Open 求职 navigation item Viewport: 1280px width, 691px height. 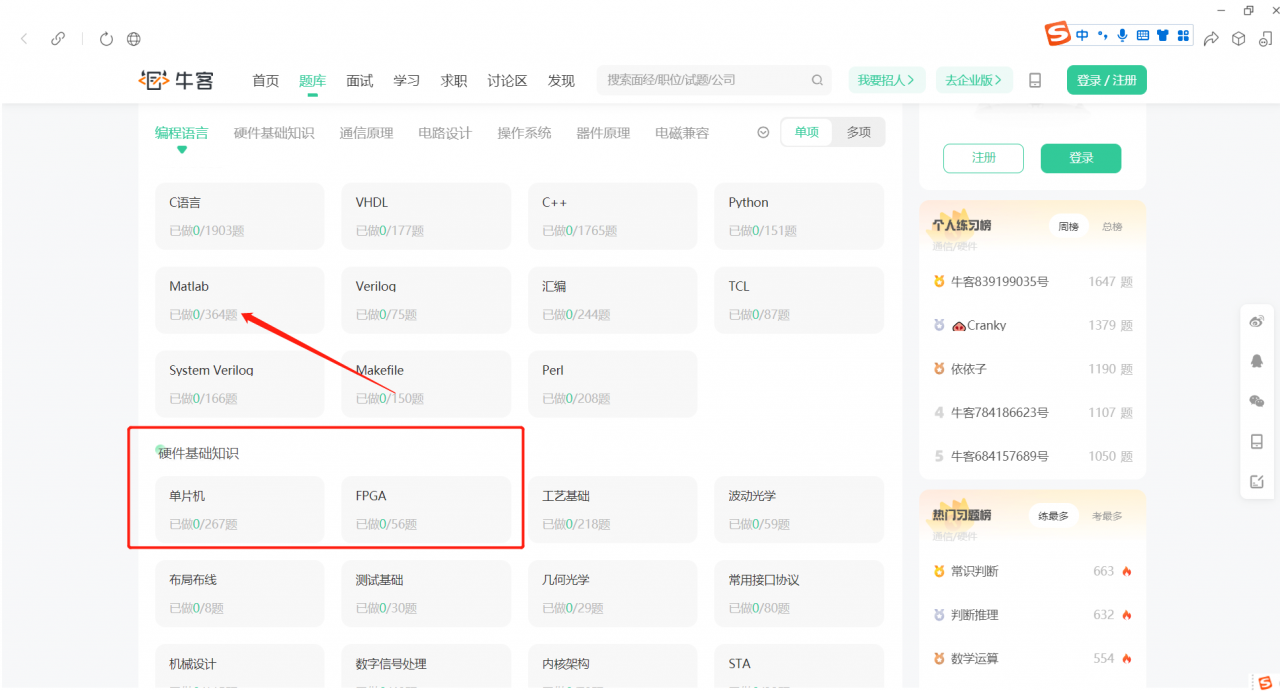pos(454,81)
